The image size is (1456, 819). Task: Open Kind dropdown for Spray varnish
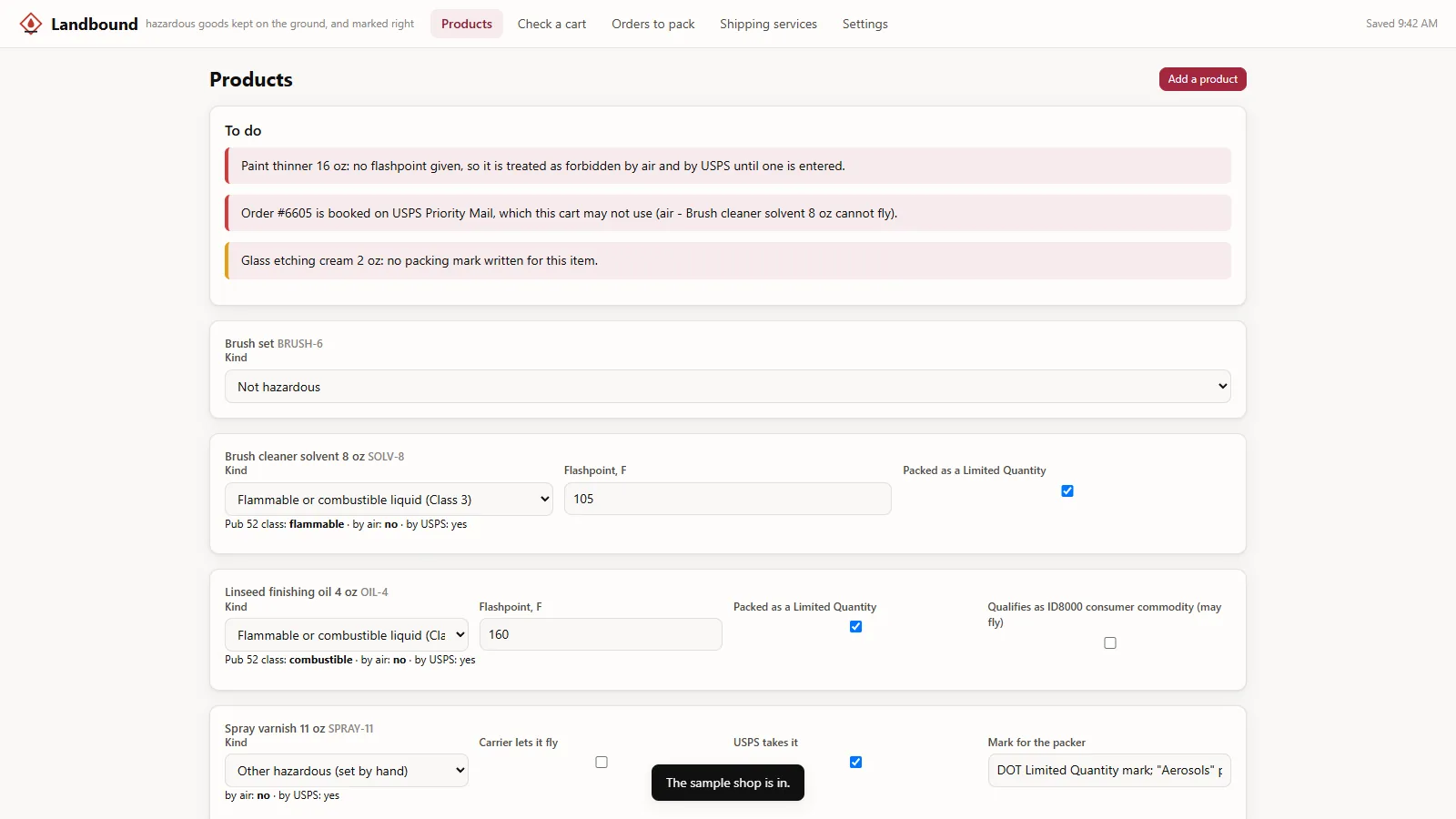346,770
